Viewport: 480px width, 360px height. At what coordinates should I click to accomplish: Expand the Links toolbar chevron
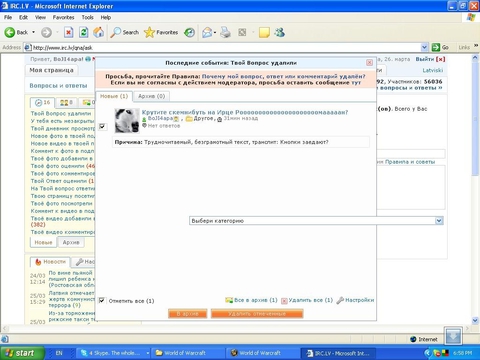(x=476, y=46)
